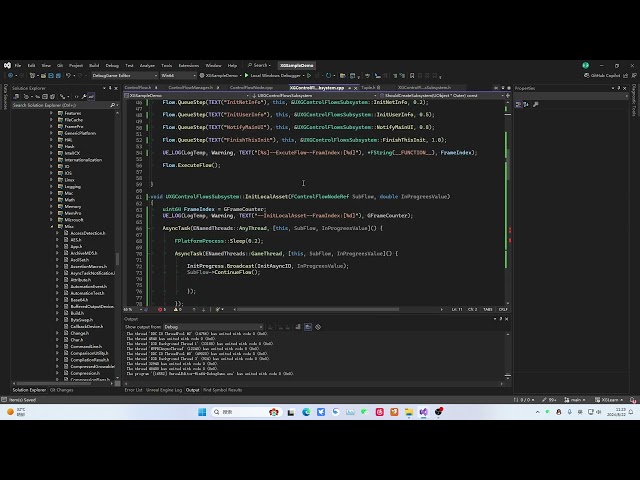Open the ShouldCreateSubsystem member dropdown
This screenshot has height=480, width=640.
coord(441,95)
